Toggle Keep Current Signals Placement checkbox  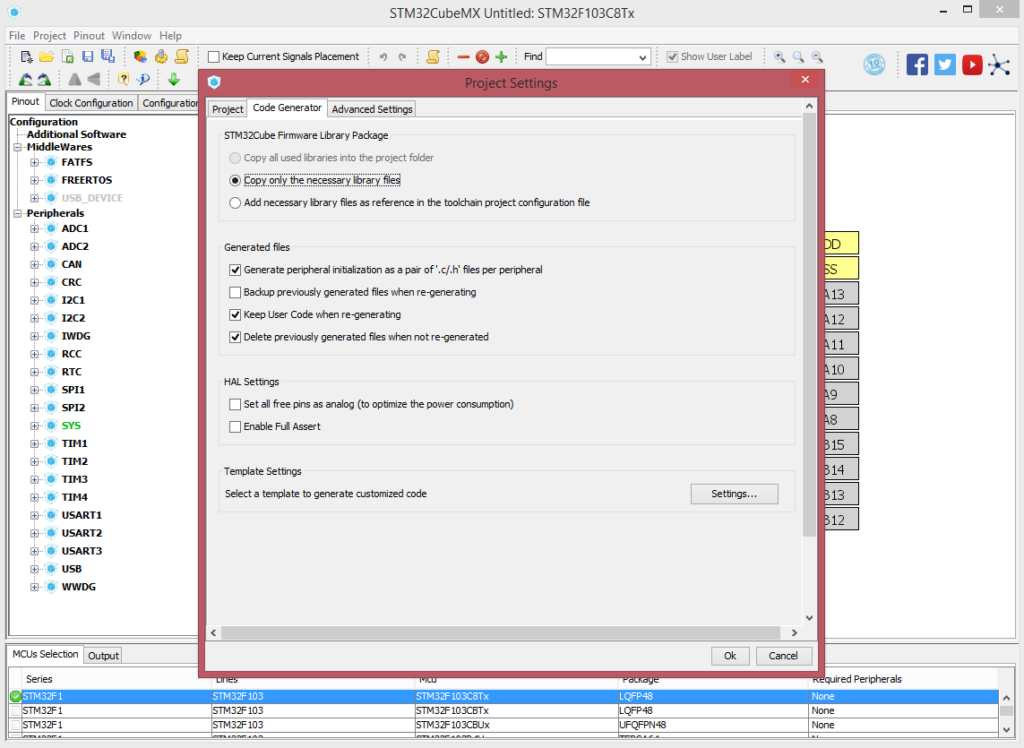tap(214, 57)
